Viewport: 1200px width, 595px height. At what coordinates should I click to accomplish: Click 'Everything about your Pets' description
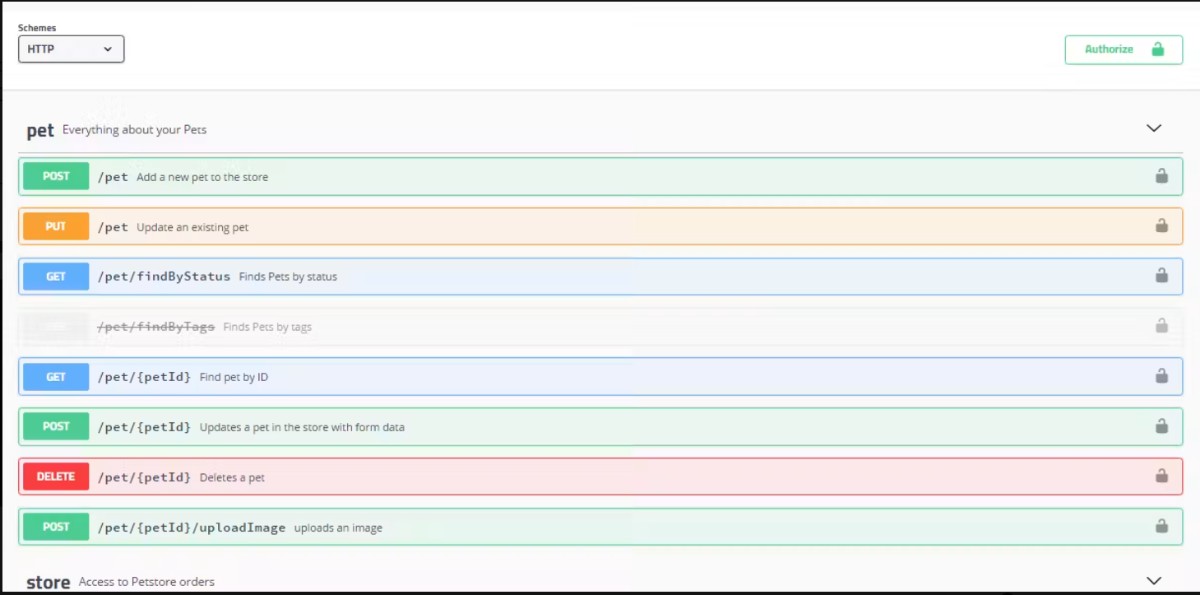(x=135, y=130)
